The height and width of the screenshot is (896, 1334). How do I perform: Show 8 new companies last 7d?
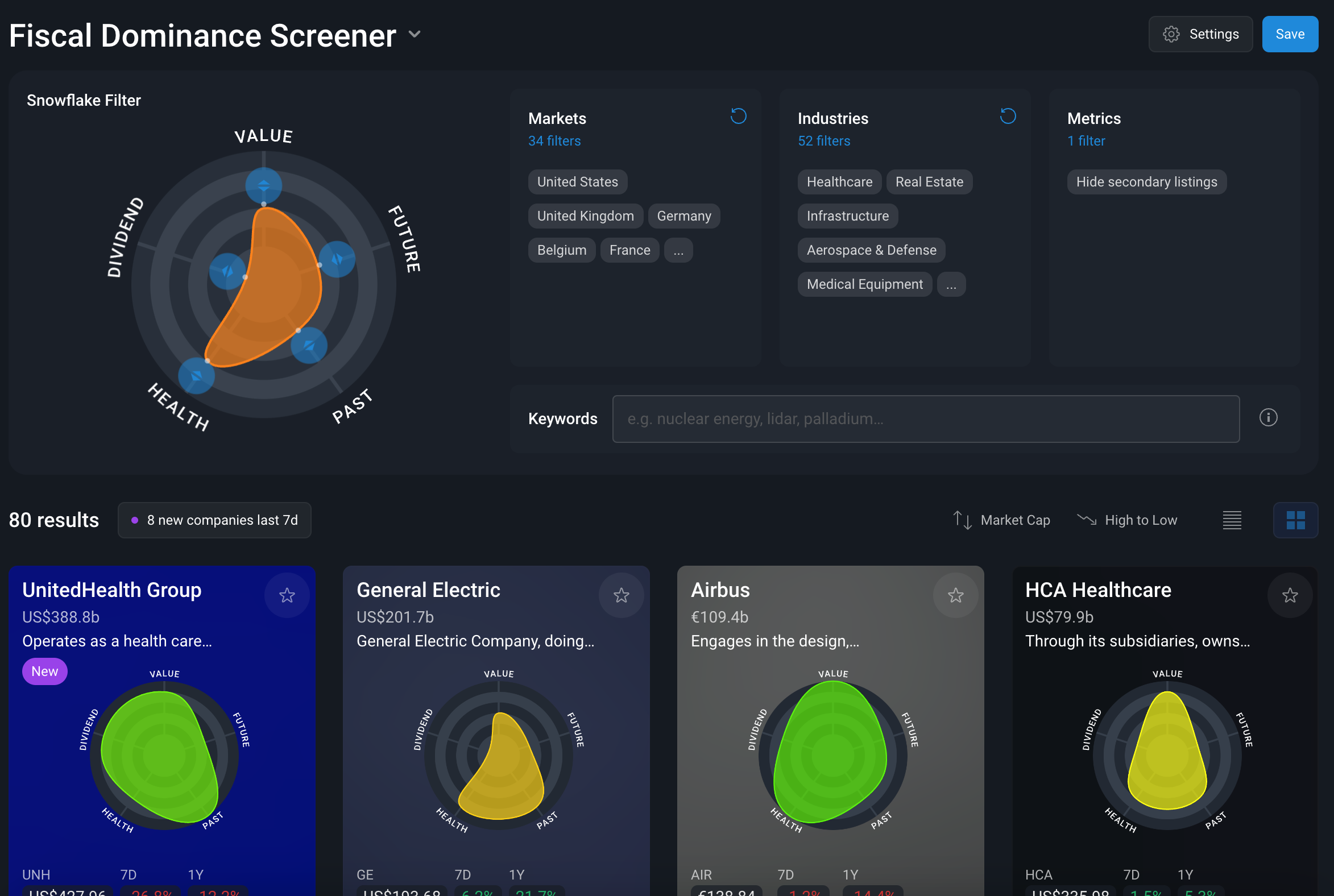[214, 520]
